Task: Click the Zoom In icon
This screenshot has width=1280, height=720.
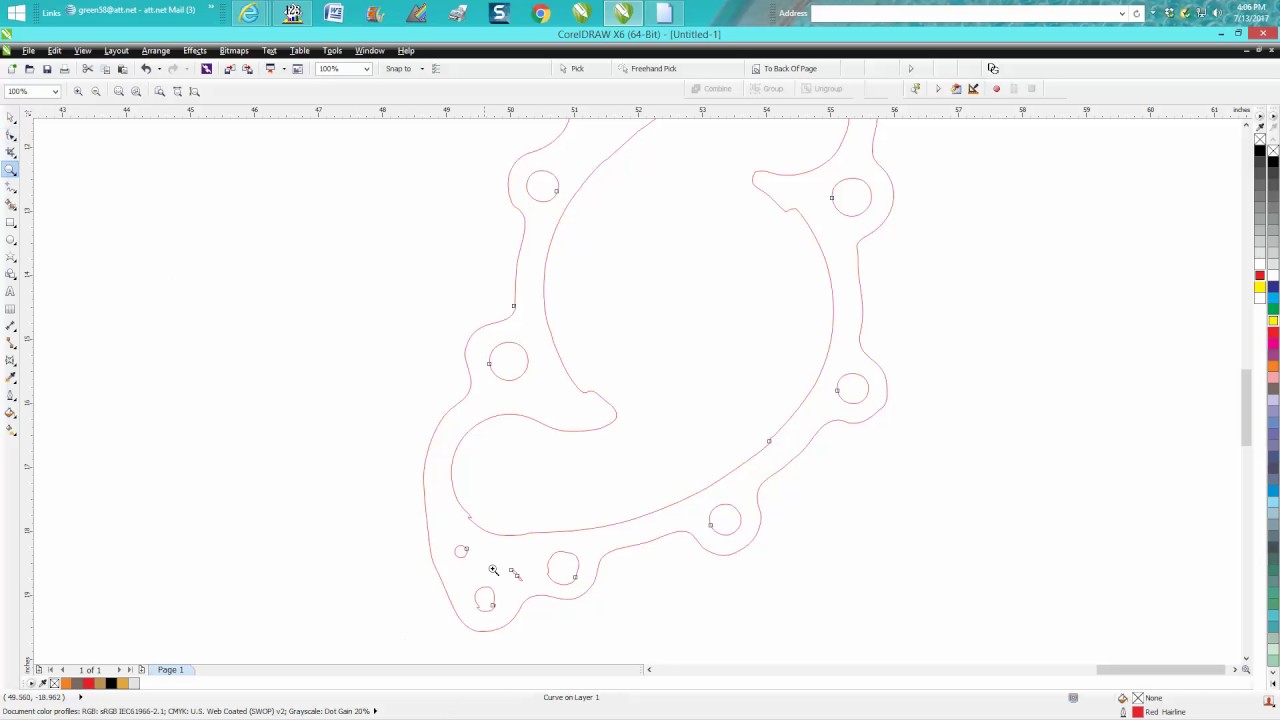Action: coord(78,91)
